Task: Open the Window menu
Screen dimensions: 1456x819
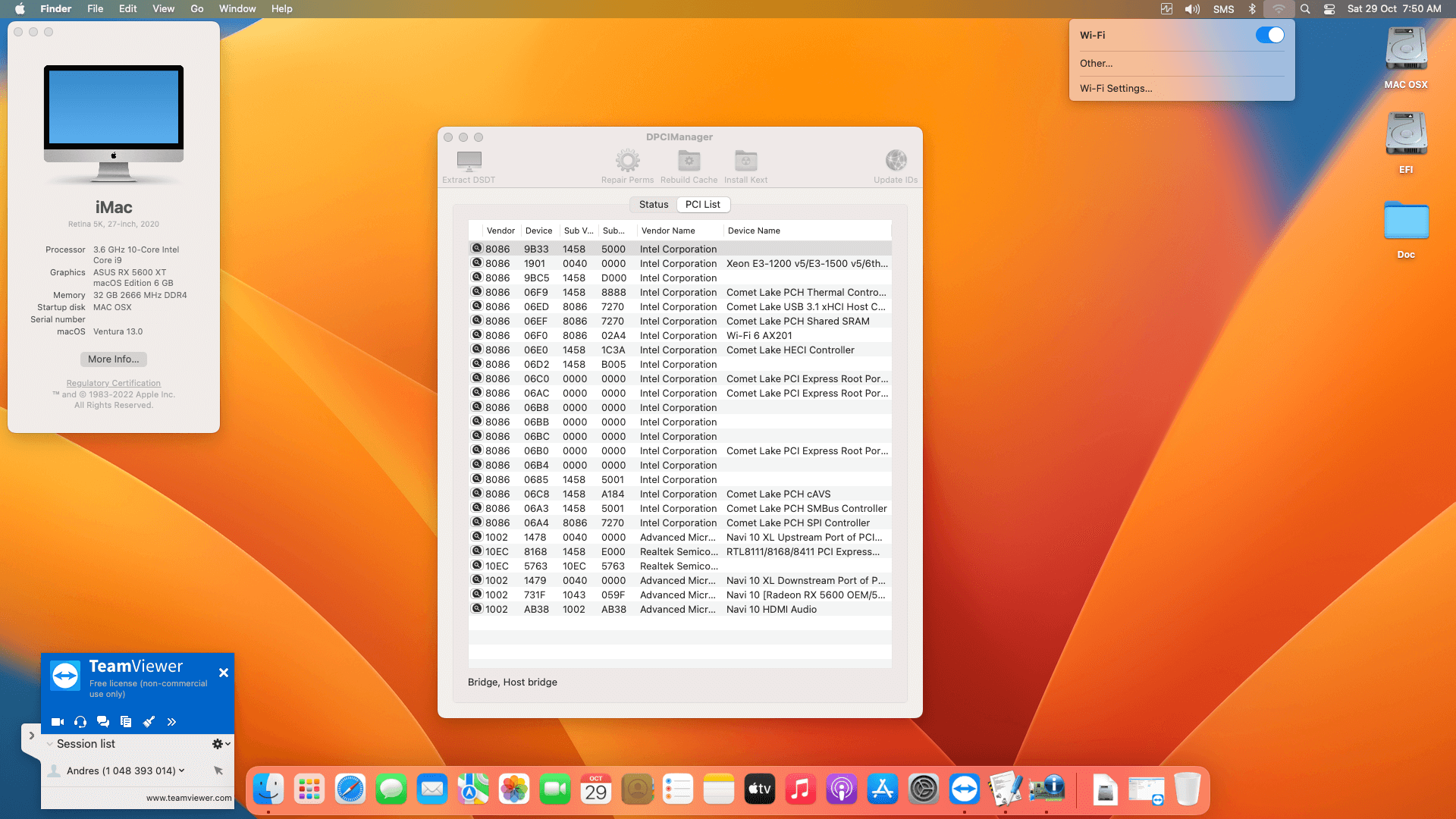Action: click(237, 8)
